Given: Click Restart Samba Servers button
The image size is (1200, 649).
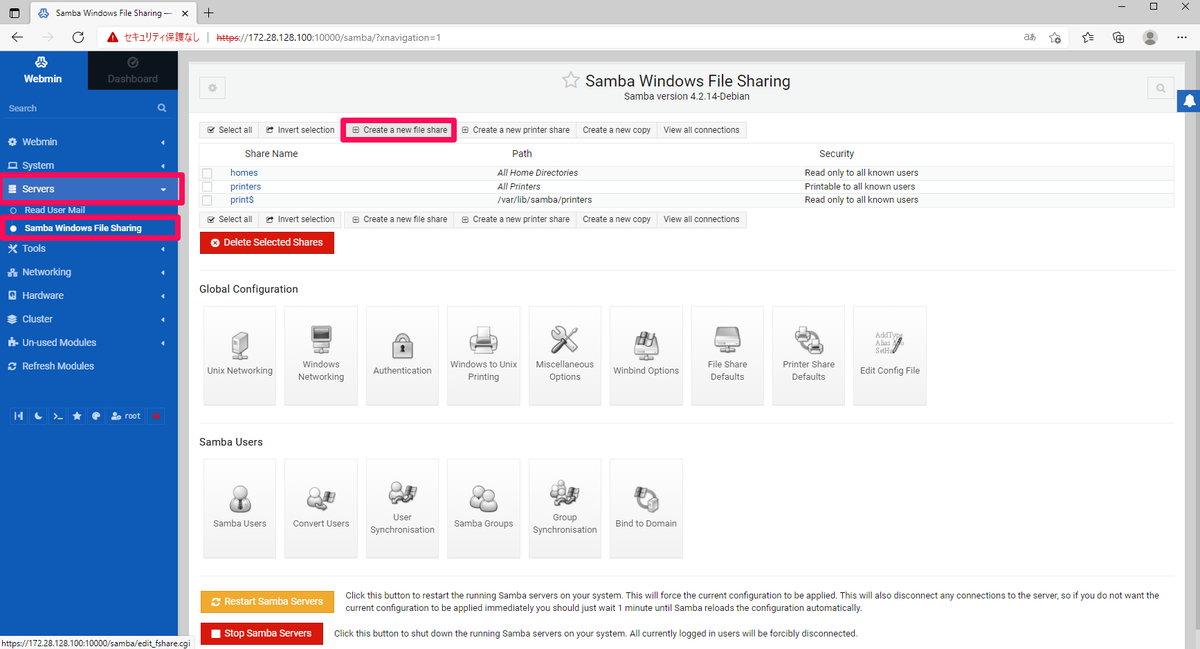Looking at the screenshot, I should pyautogui.click(x=267, y=601).
